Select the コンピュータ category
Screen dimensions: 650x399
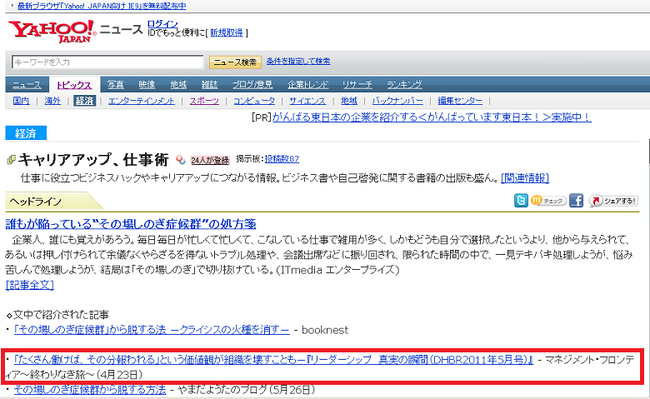(254, 101)
